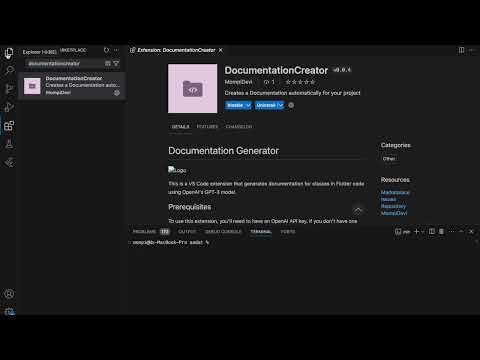Split the terminal pane
The height and width of the screenshot is (360, 480).
432,231
